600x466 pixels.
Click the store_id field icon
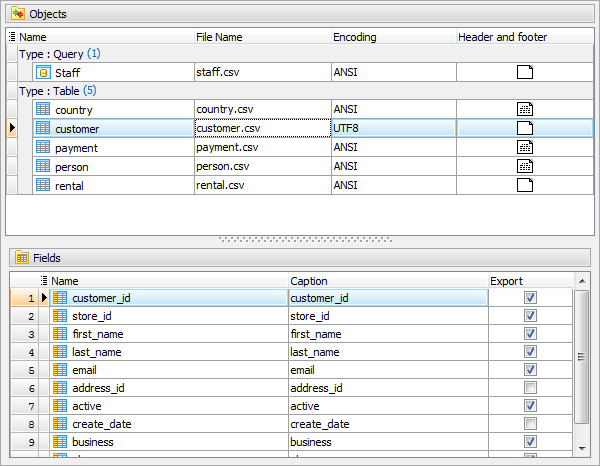click(60, 316)
